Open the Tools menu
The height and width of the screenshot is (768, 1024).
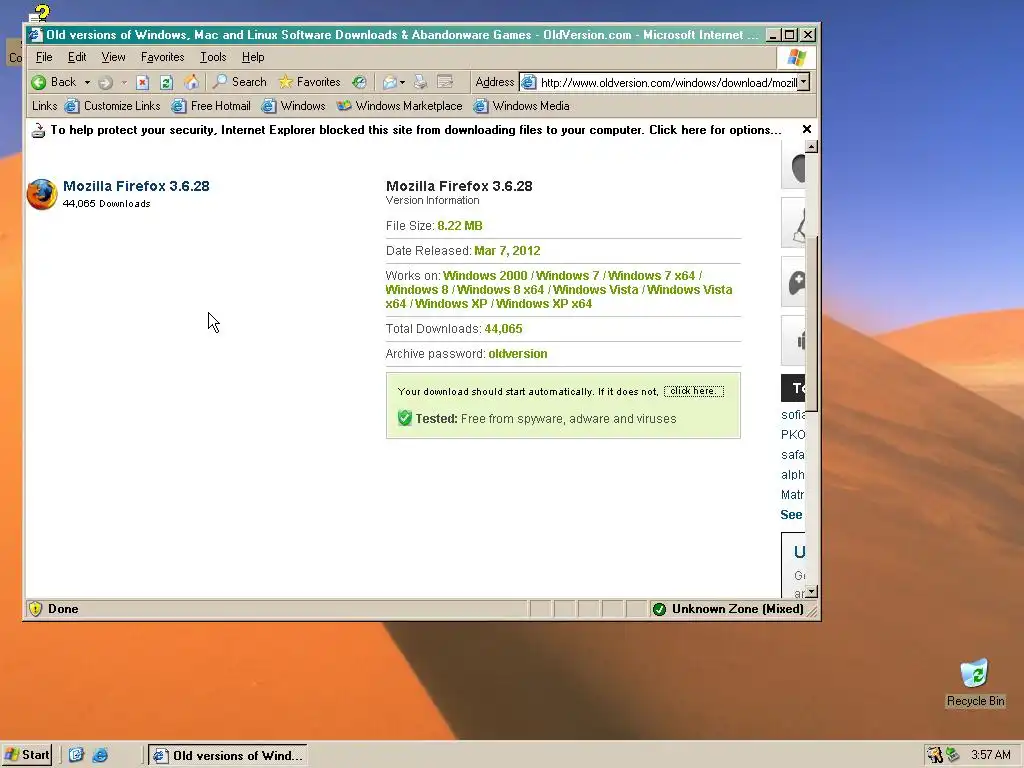click(x=213, y=57)
